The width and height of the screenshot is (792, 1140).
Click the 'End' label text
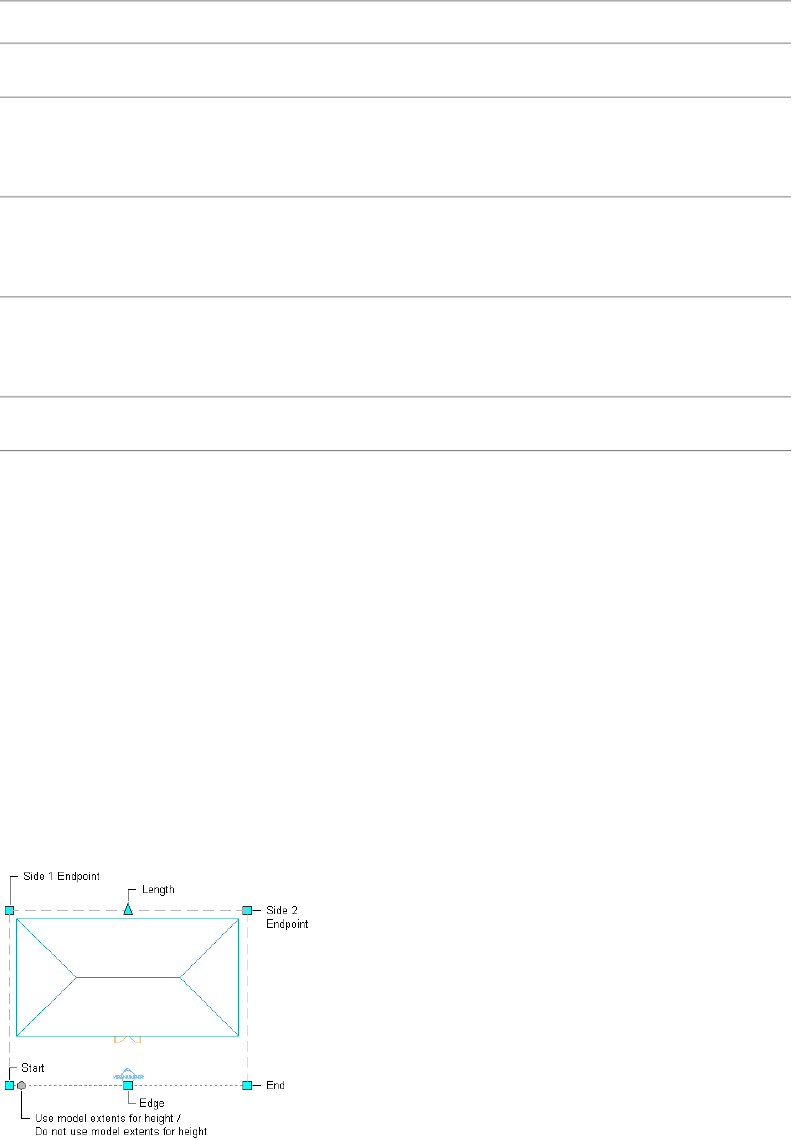coord(276,1085)
